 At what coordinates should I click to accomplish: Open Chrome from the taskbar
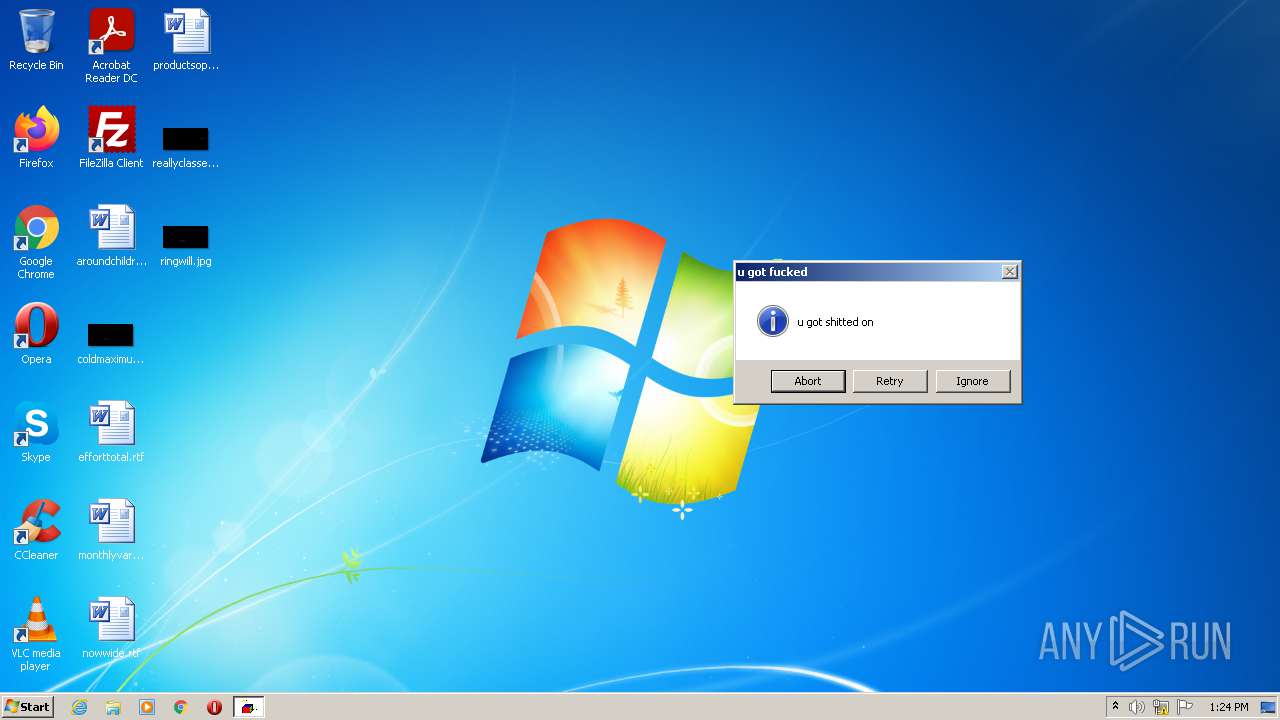pyautogui.click(x=181, y=707)
